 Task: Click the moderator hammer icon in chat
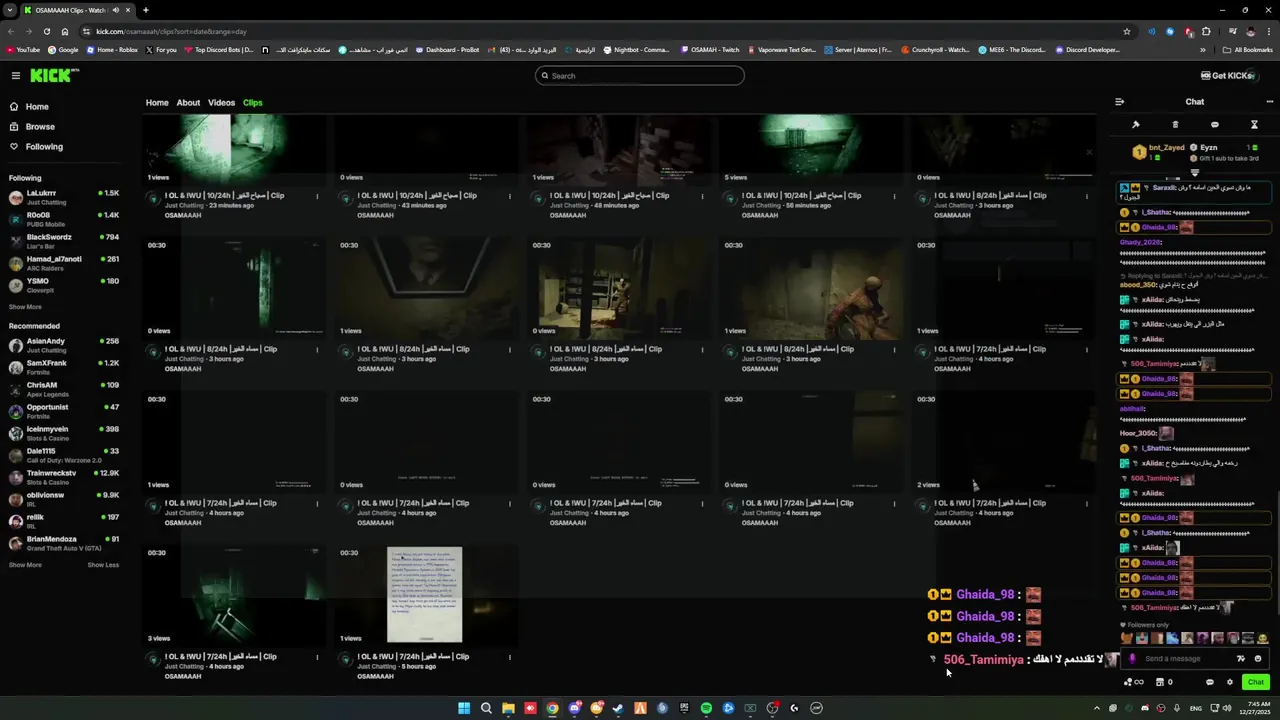pos(1136,125)
